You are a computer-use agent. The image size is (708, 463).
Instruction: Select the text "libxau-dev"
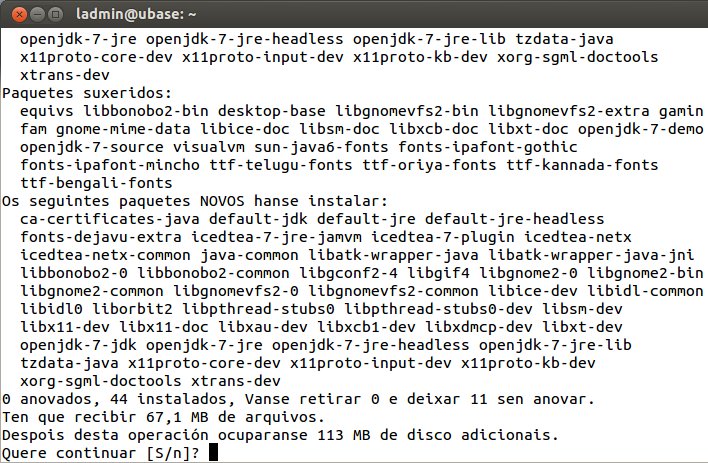click(263, 327)
